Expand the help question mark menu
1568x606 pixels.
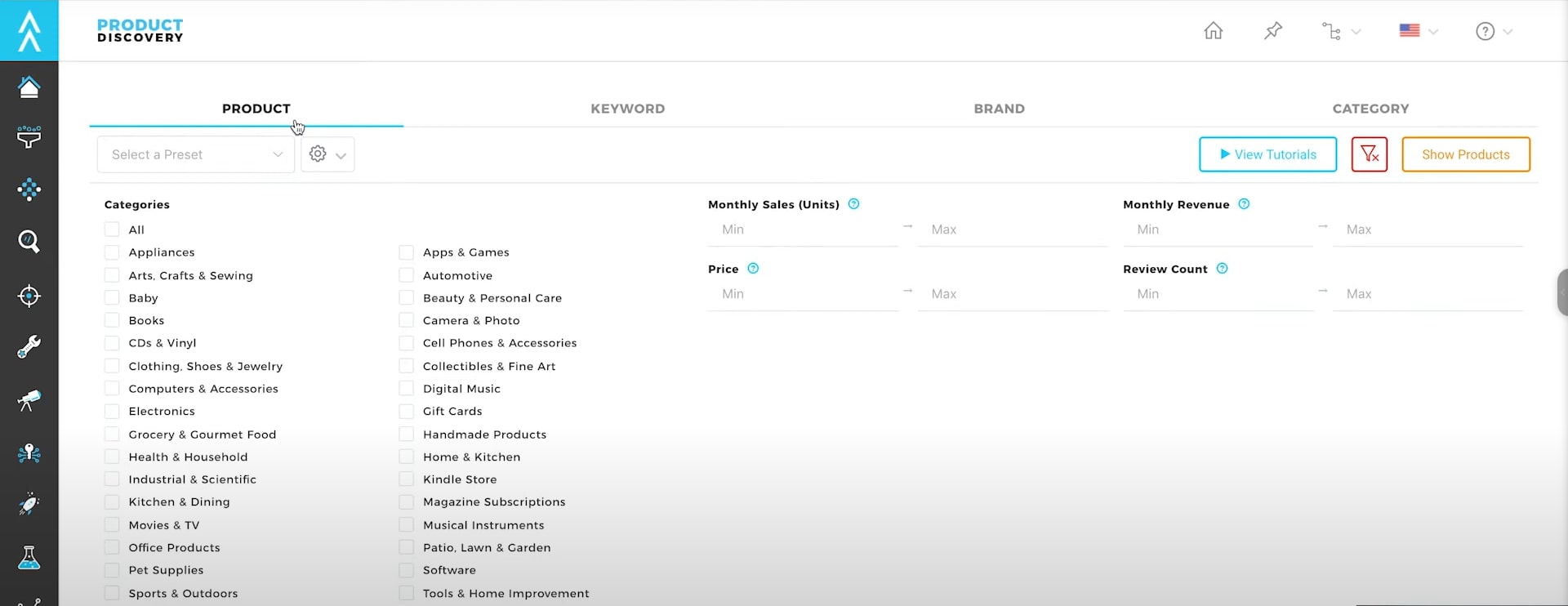tap(1494, 31)
